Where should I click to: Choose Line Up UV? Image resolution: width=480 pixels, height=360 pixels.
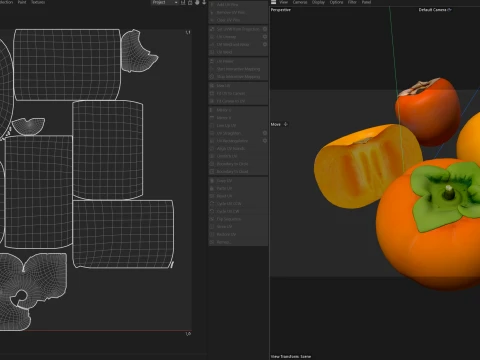(238, 125)
